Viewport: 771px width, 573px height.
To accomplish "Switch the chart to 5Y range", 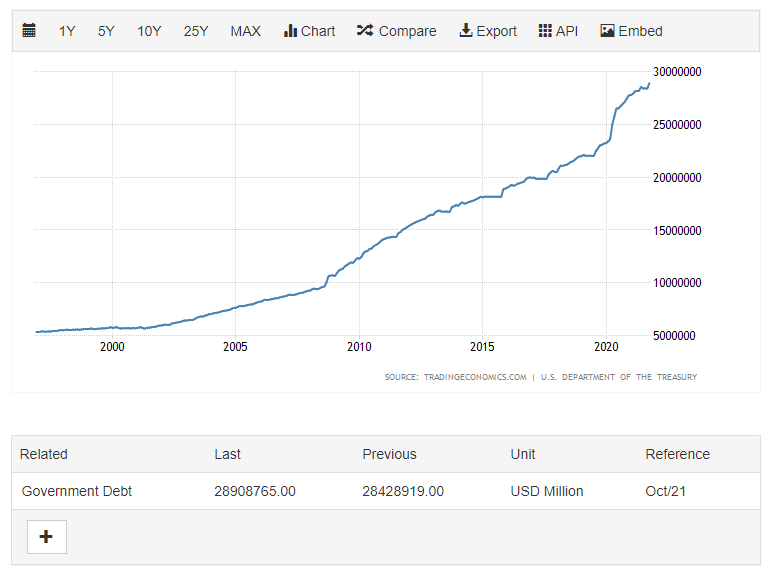I will [x=106, y=31].
